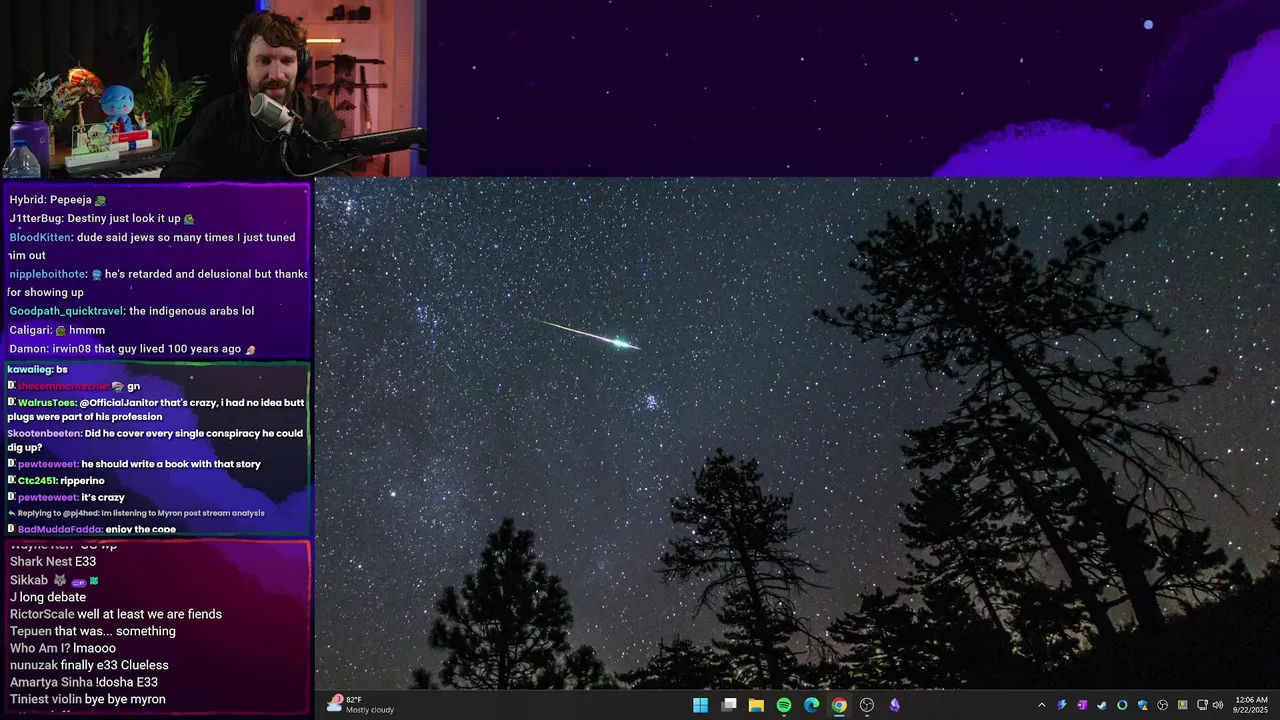1280x720 pixels.
Task: Click 'Goodpath_quicktravel' username in chat
Action: (66, 311)
